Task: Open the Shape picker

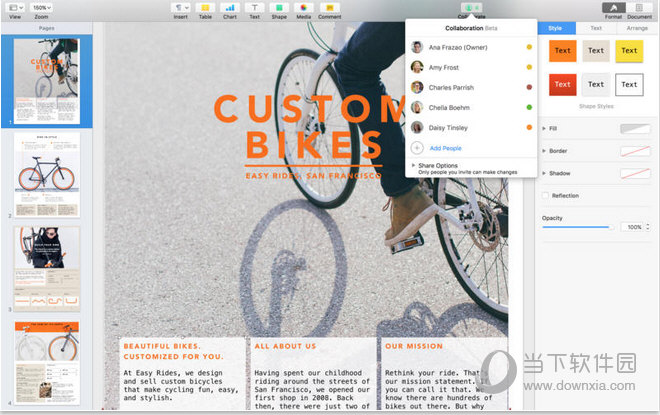Action: tap(279, 8)
